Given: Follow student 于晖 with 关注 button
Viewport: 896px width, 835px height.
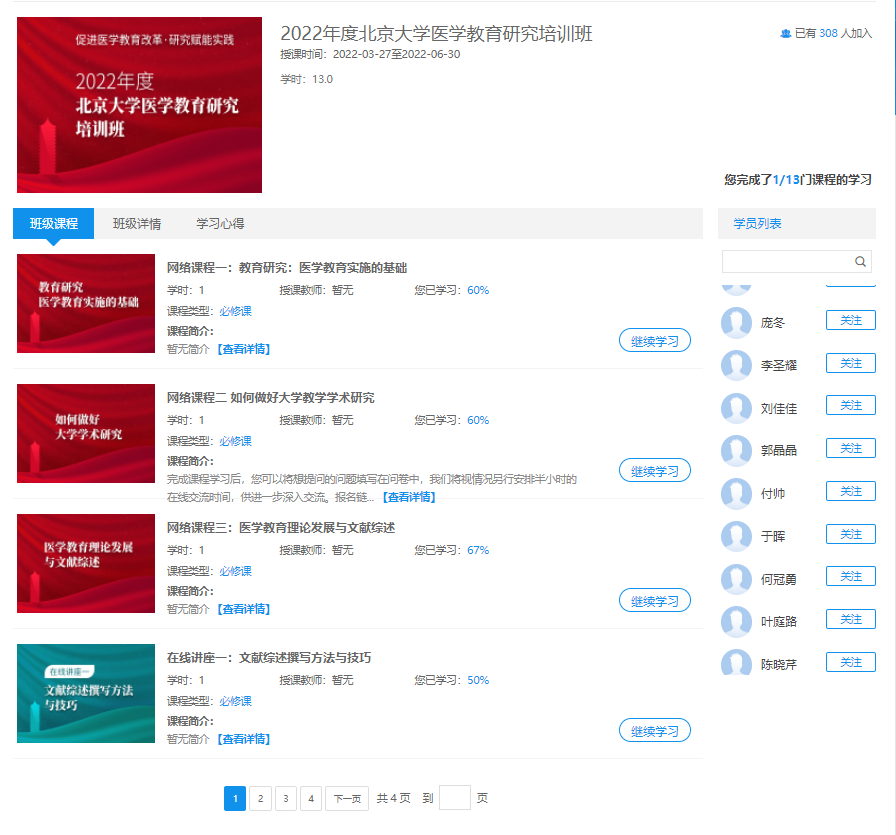Looking at the screenshot, I should click(851, 534).
